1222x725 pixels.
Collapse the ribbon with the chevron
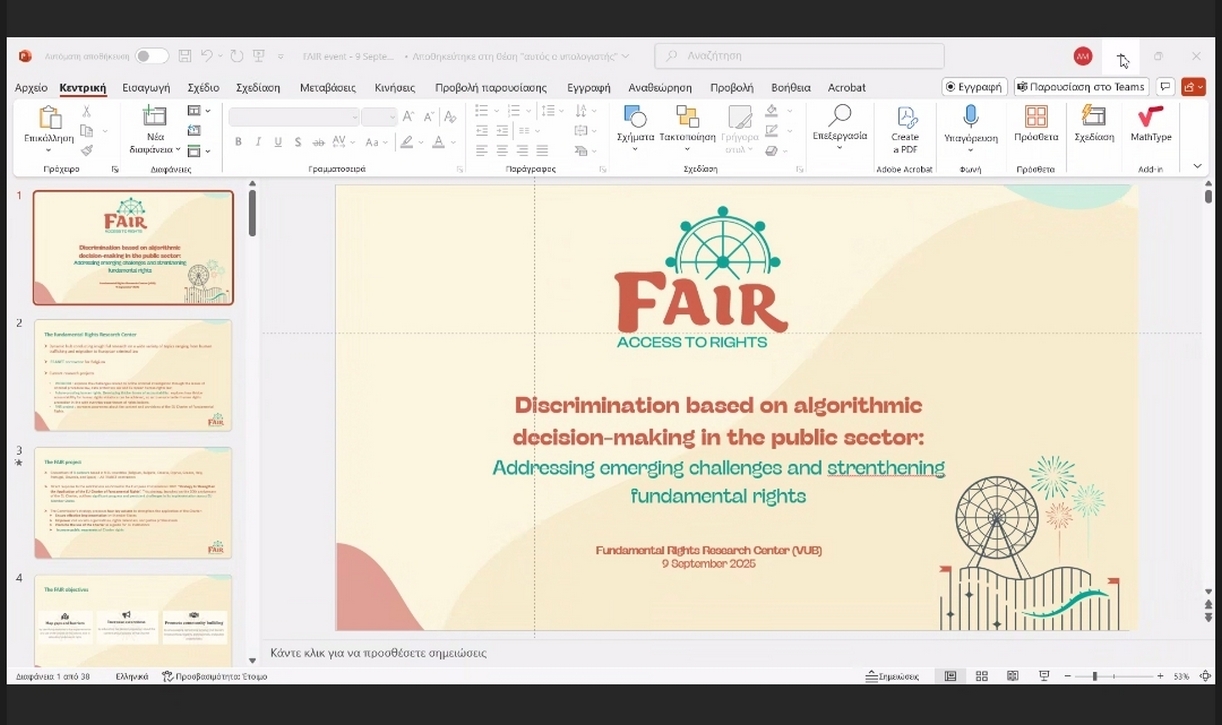(x=1197, y=166)
